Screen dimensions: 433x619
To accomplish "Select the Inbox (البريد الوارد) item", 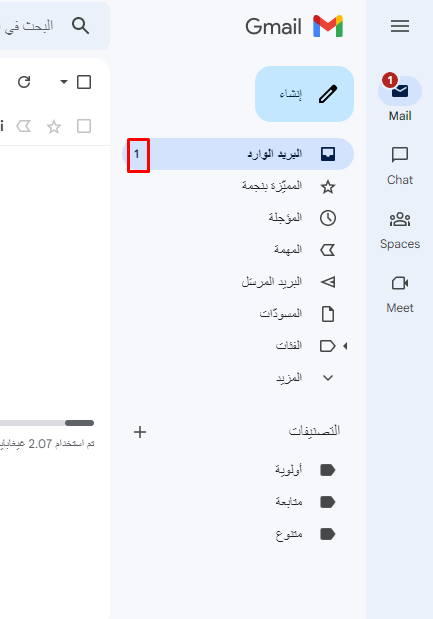I will 238,154.
